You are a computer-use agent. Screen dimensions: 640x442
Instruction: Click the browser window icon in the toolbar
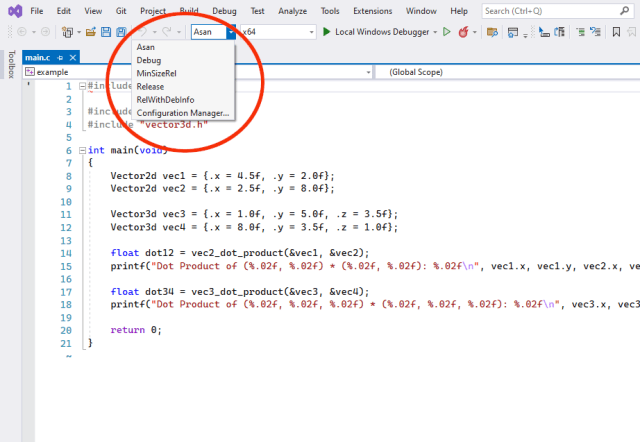[x=513, y=32]
